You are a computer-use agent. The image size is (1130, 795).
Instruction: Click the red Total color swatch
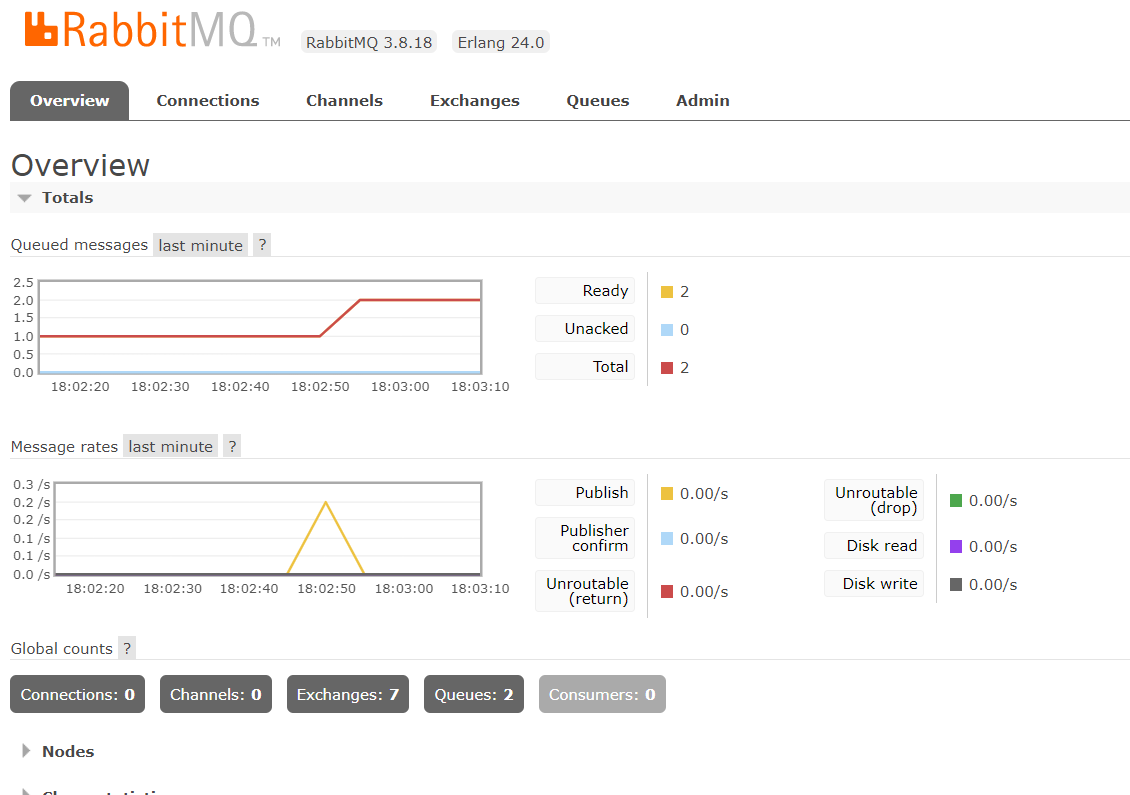pyautogui.click(x=667, y=368)
